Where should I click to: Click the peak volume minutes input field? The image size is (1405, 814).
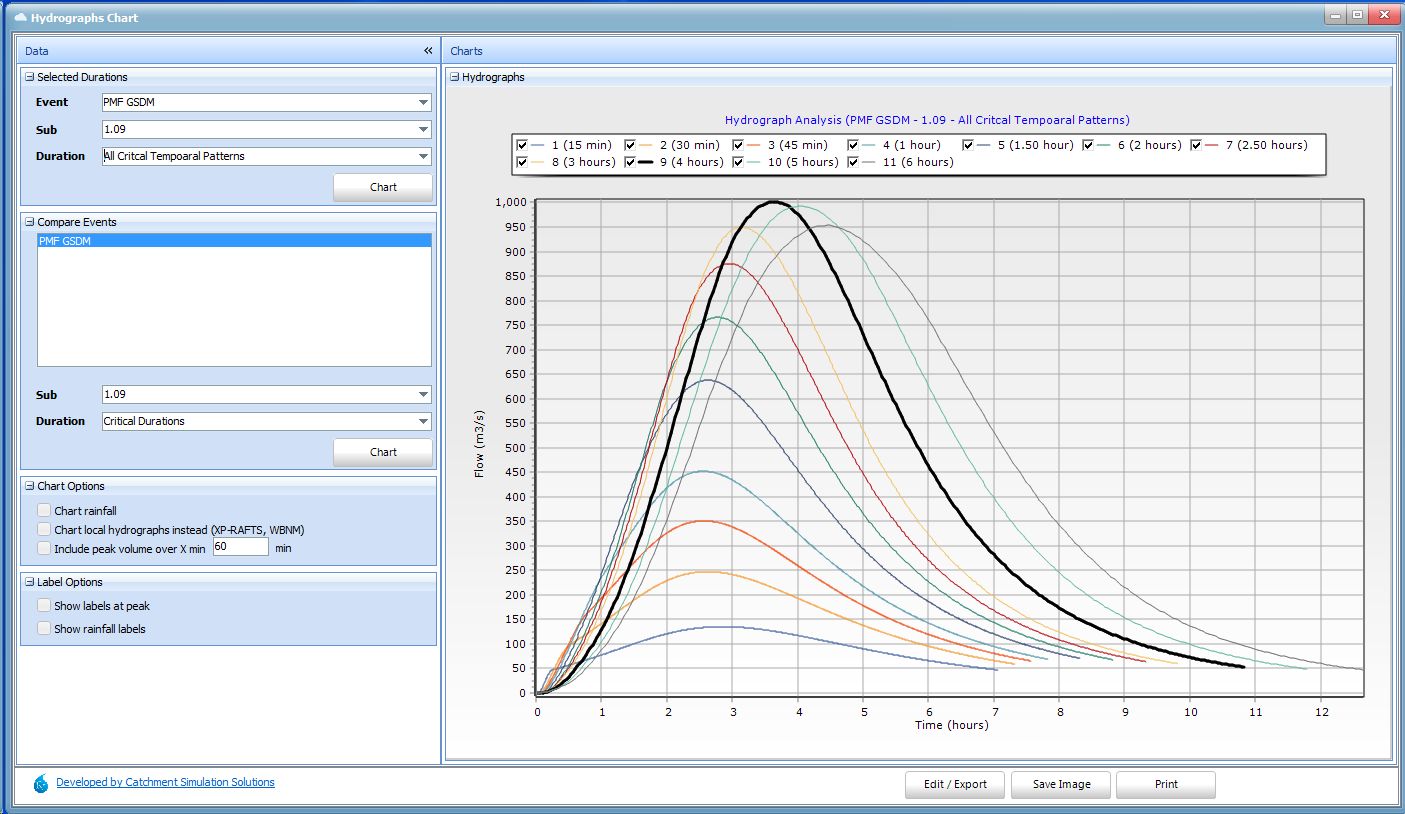240,548
